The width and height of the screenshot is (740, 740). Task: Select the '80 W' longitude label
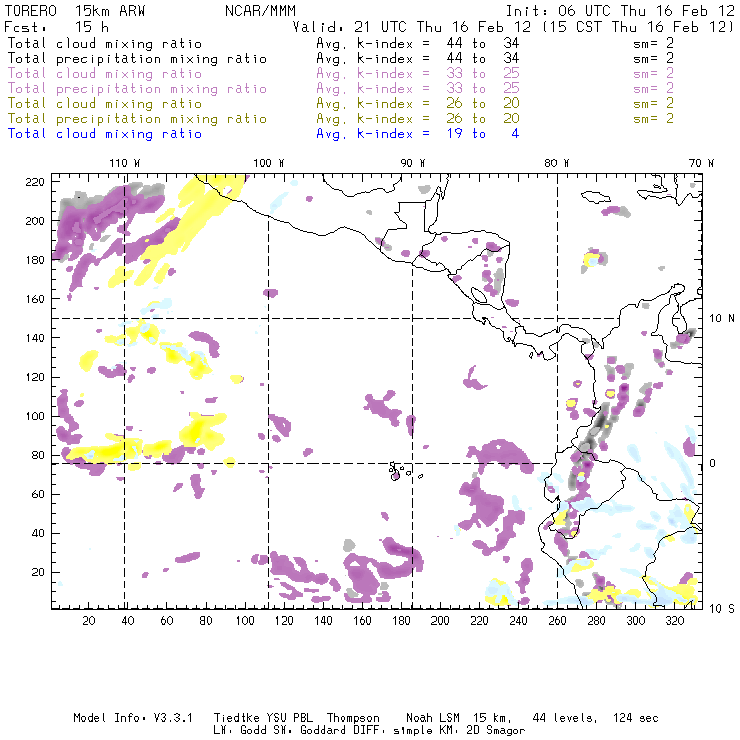tap(556, 163)
